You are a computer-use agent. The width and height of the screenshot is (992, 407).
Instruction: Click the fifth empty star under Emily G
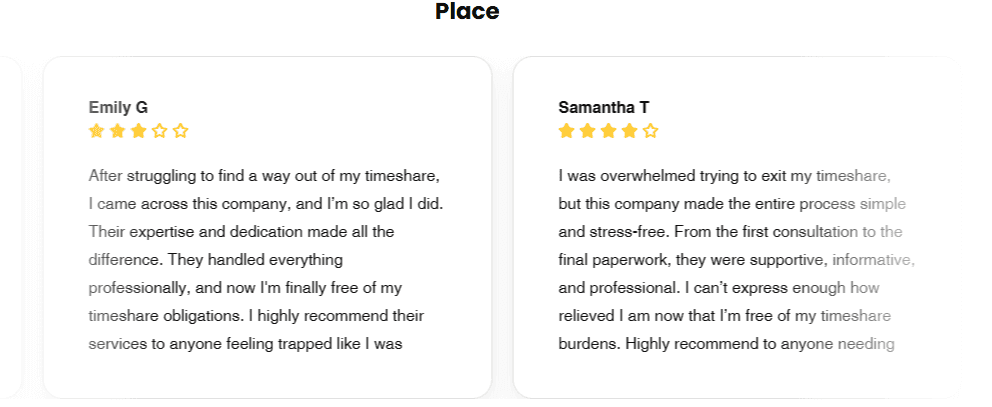pos(181,131)
